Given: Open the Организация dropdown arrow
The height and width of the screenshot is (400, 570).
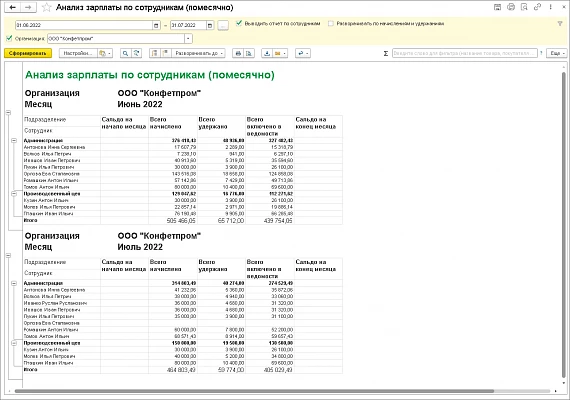Looking at the screenshot, I should tap(188, 39).
